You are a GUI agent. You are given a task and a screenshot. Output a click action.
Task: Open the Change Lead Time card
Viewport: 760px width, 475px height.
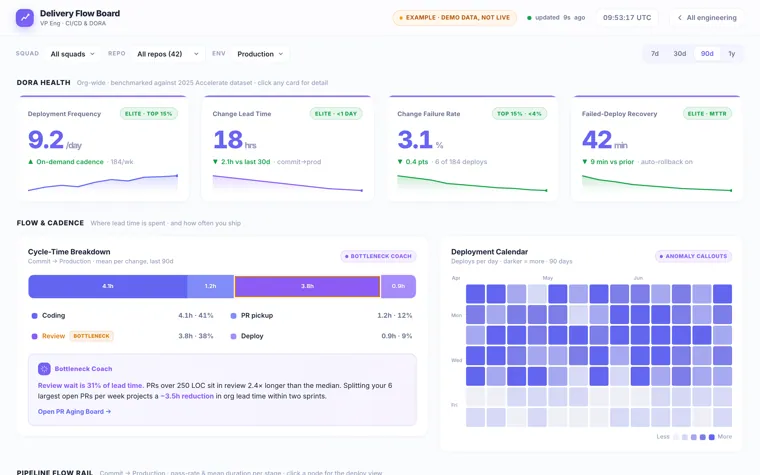click(x=287, y=148)
